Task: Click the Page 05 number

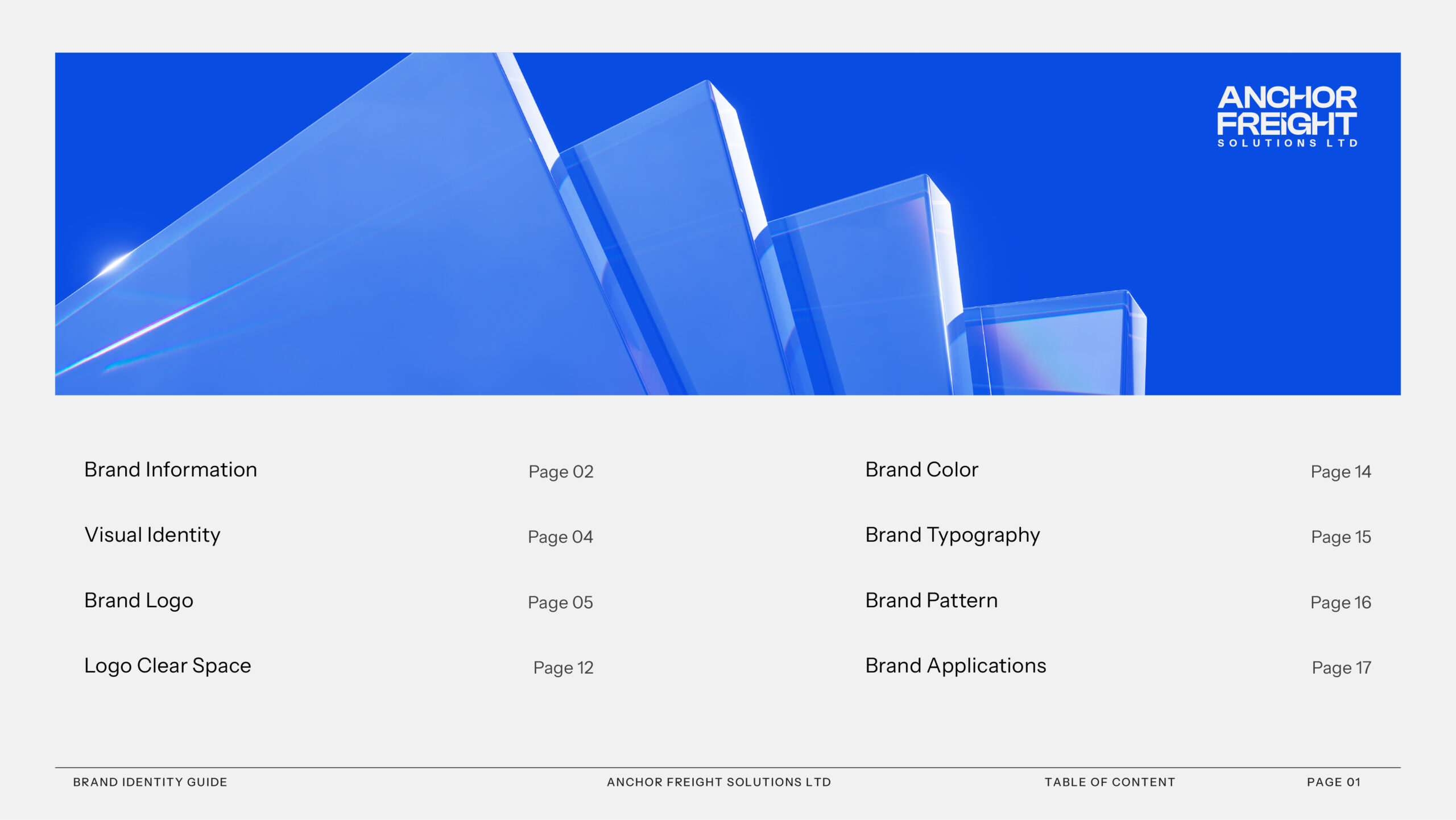Action: [x=560, y=603]
